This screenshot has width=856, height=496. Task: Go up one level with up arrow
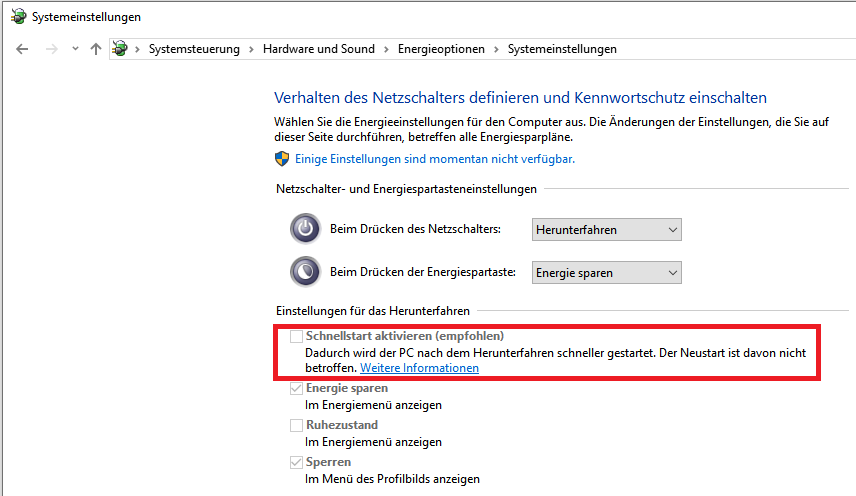point(96,49)
